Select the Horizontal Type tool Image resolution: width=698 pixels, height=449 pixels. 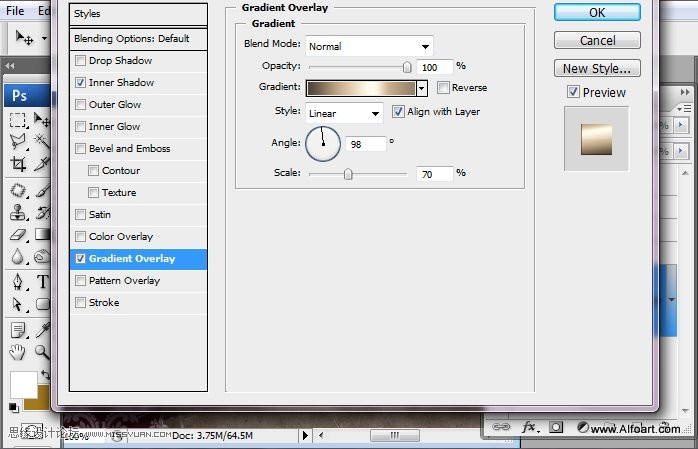[x=43, y=282]
